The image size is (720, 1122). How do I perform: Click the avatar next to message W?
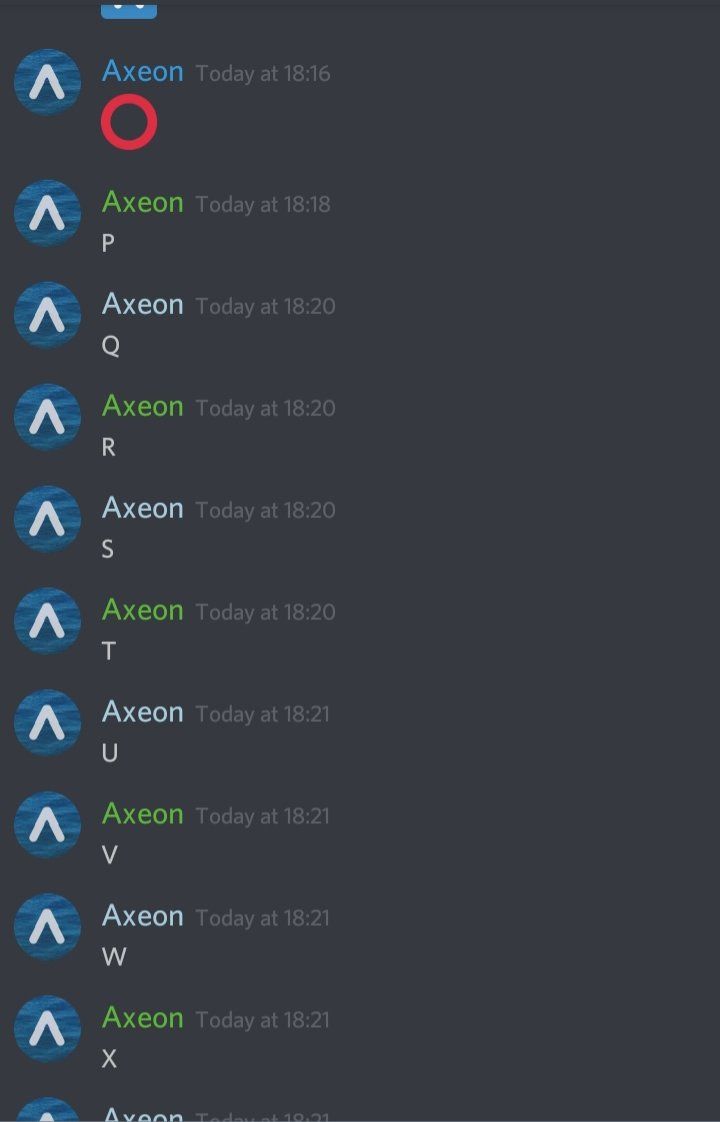(47, 927)
